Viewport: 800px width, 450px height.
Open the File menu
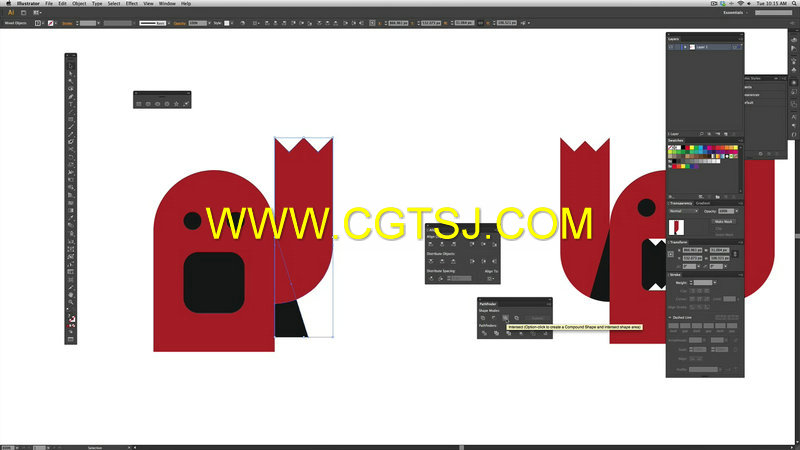pyautogui.click(x=49, y=4)
